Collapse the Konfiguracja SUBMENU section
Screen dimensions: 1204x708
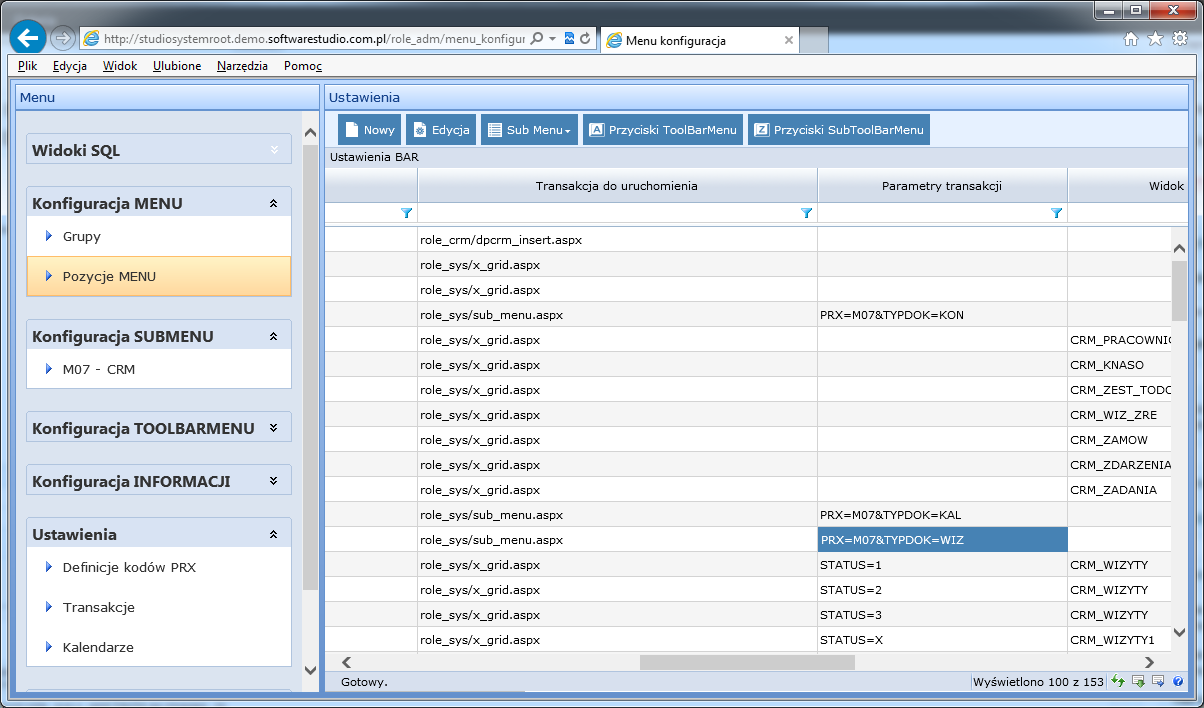pyautogui.click(x=273, y=336)
